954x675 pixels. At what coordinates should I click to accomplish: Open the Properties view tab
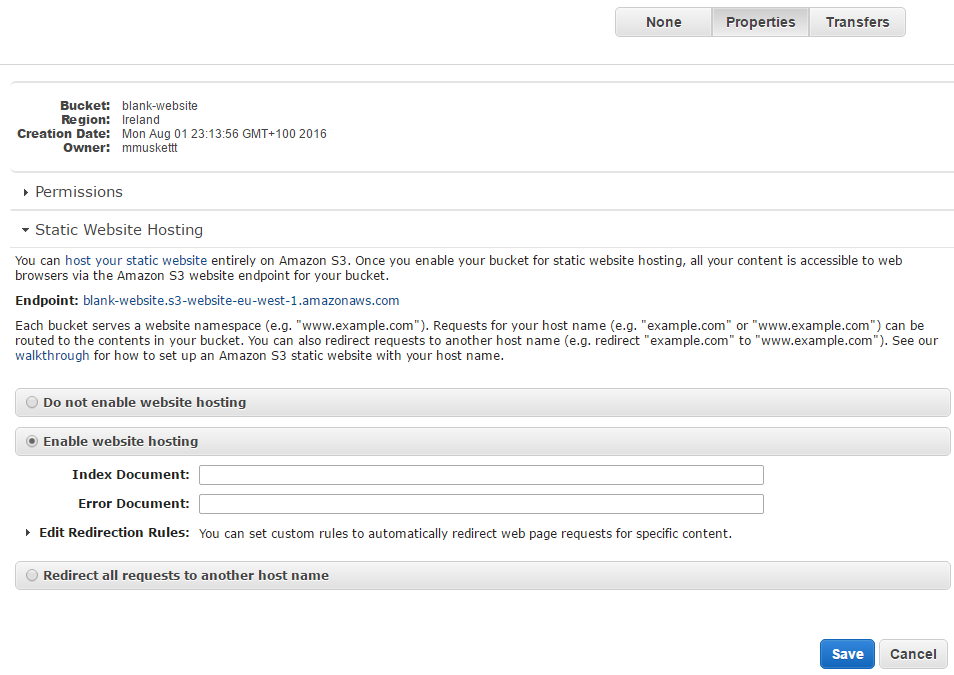coord(761,22)
